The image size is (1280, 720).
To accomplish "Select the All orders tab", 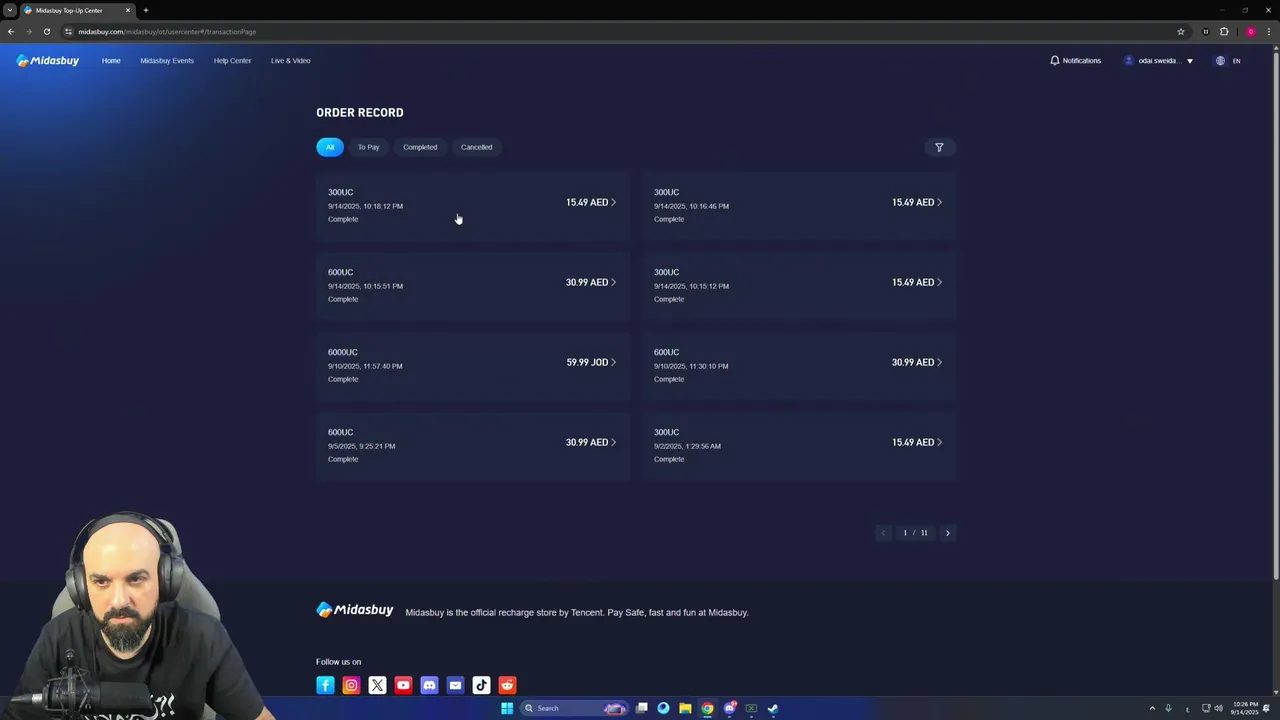I will point(330,147).
